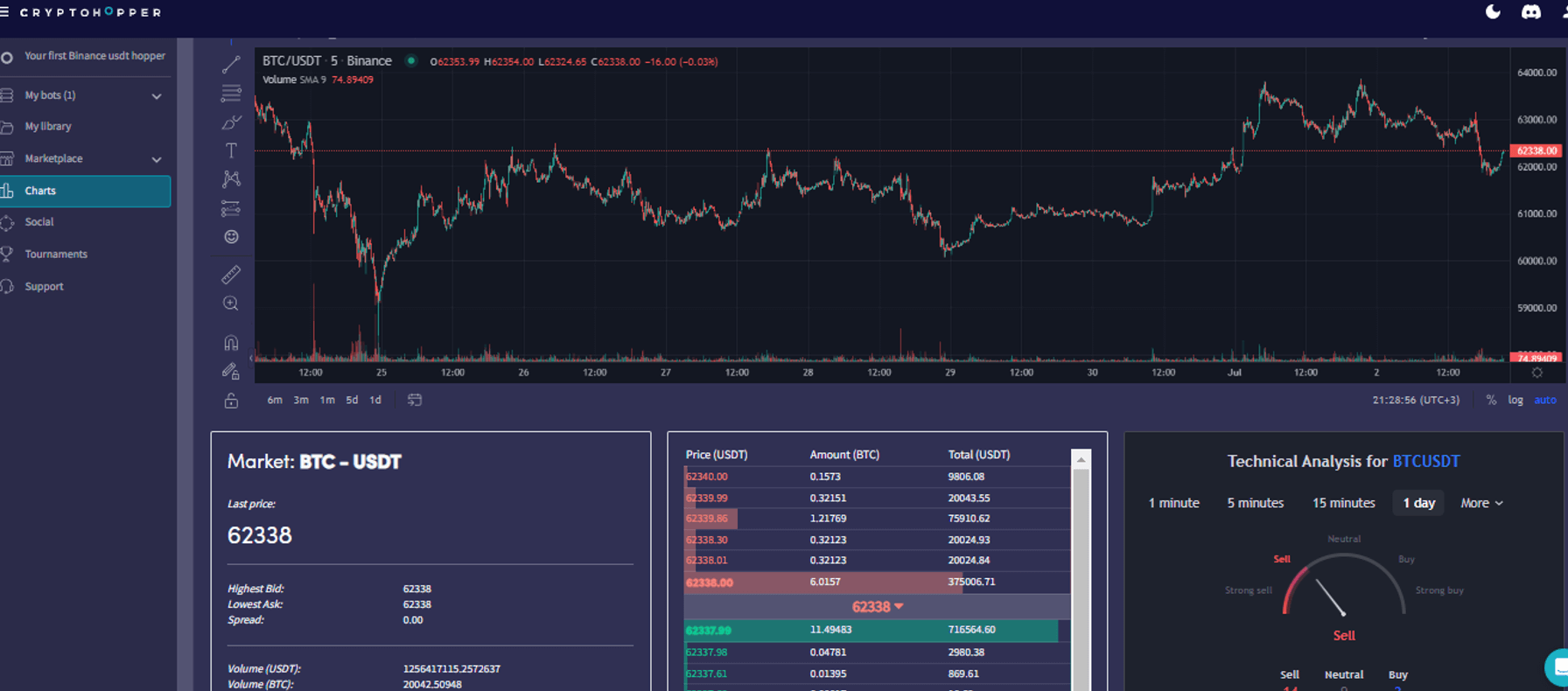Choose the text annotation tool
The width and height of the screenshot is (1568, 691).
231,151
